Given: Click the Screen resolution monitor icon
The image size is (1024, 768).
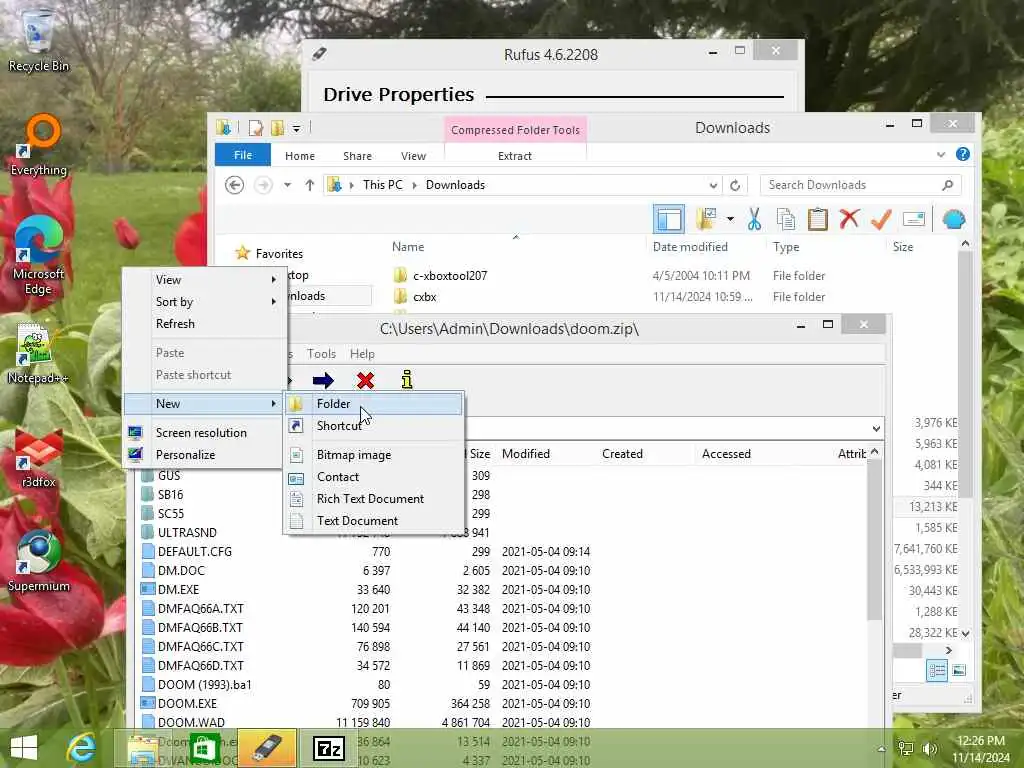Looking at the screenshot, I should click(136, 432).
